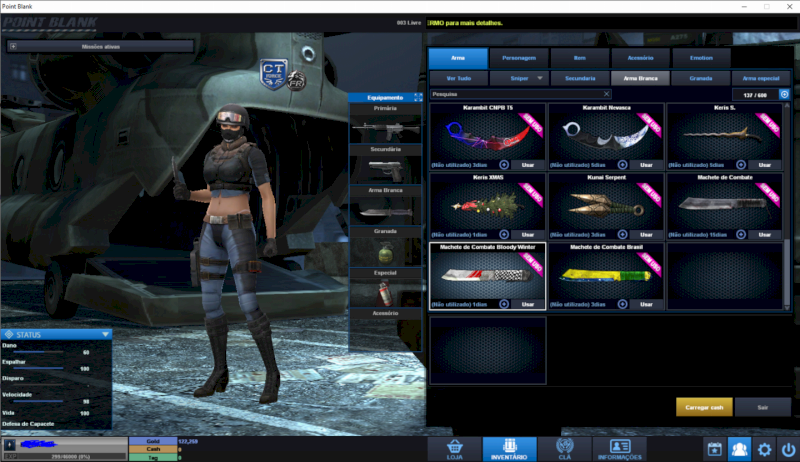Click the Dano status bar
The image size is (800, 462).
click(x=39, y=352)
